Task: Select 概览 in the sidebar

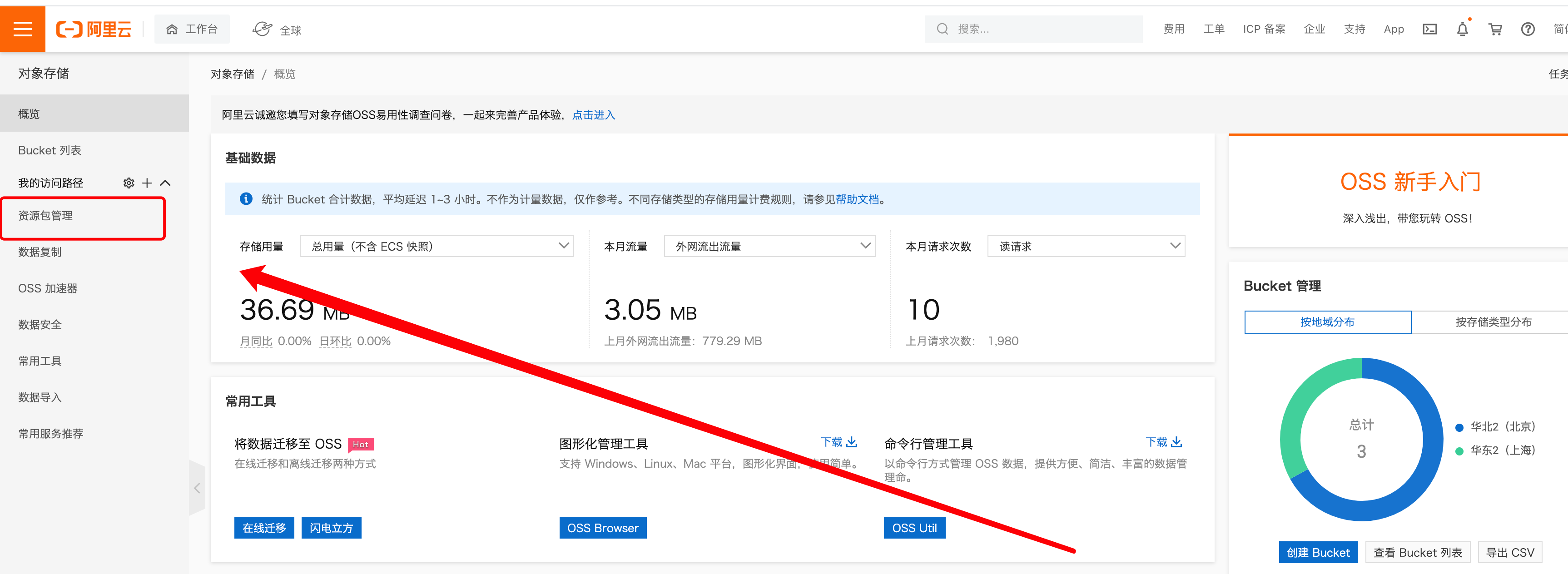Action: [94, 114]
